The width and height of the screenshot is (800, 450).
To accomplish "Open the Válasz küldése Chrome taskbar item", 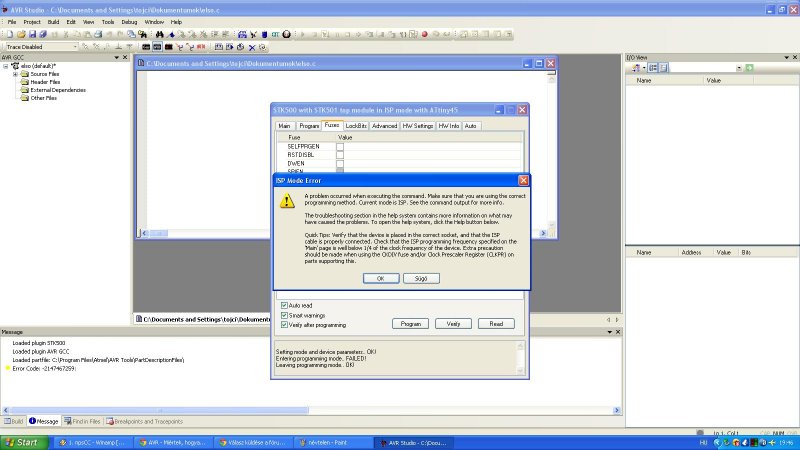I will [x=253, y=442].
